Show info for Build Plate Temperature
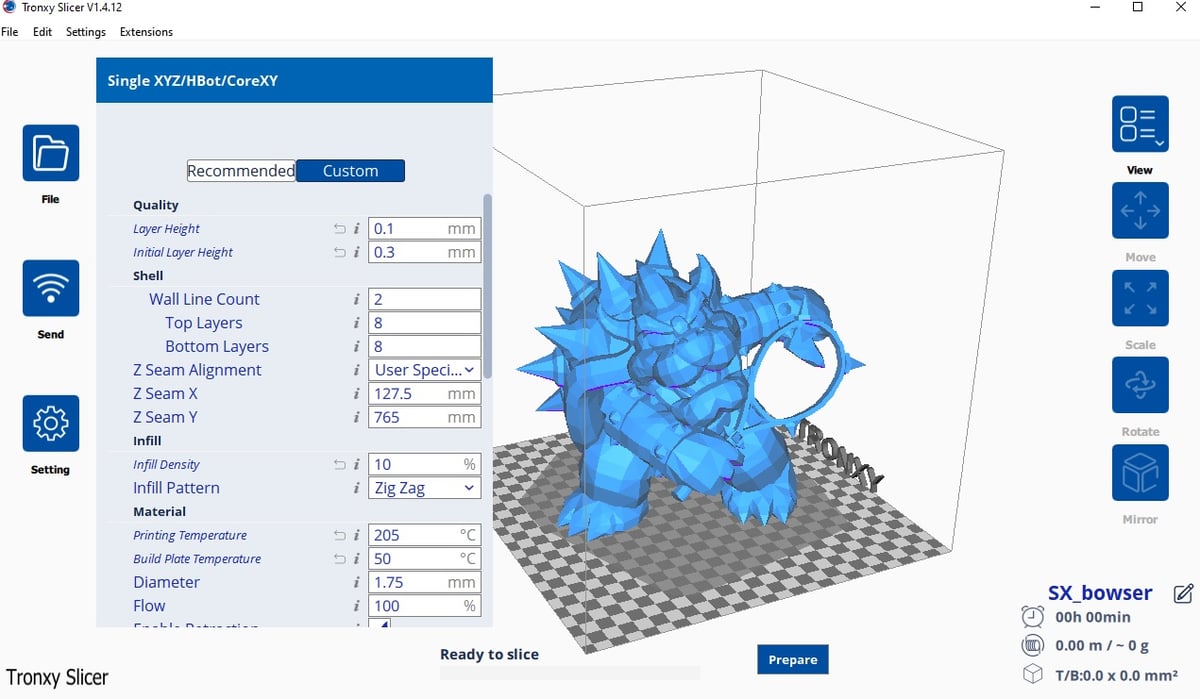Image resolution: width=1200 pixels, height=699 pixels. pyautogui.click(x=357, y=559)
